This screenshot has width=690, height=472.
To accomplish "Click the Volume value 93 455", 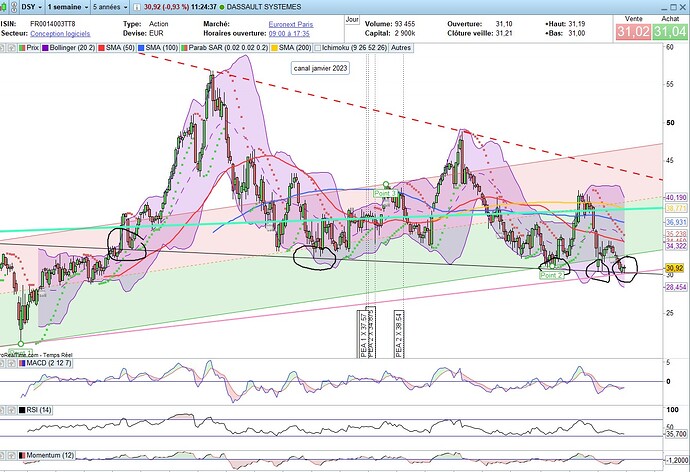I will coord(405,24).
